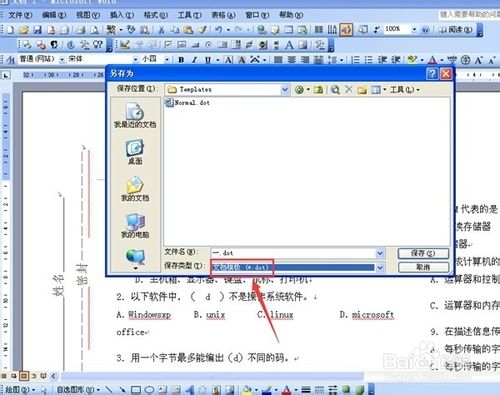Click the horizontal scrollbar at document bottom

tap(212, 376)
